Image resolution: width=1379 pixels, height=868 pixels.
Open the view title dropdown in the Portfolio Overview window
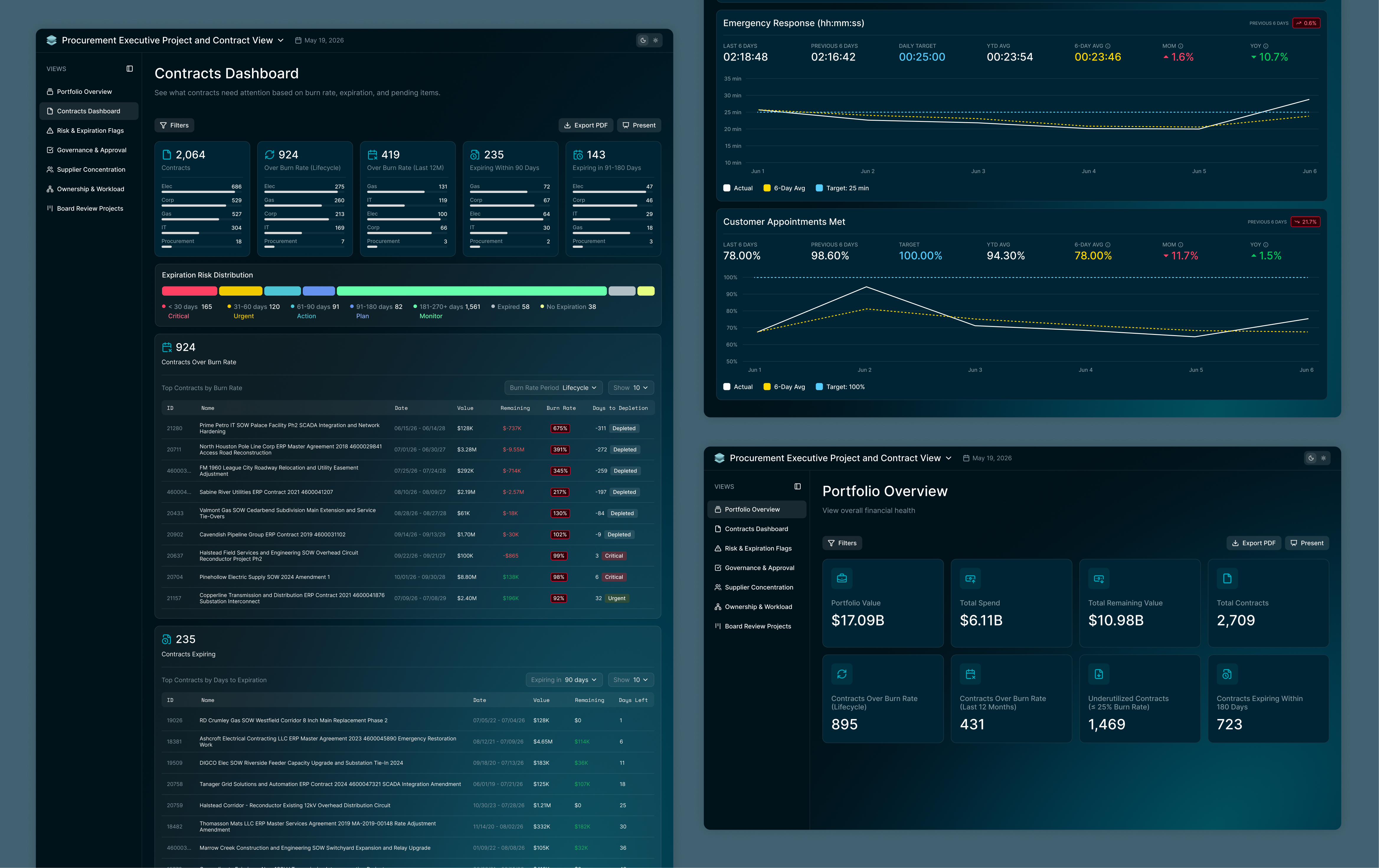[841, 458]
